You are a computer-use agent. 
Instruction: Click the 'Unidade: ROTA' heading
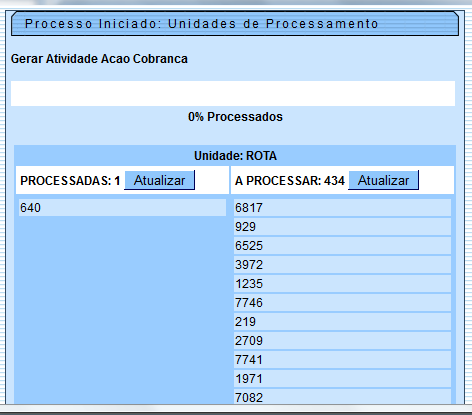(x=235, y=156)
